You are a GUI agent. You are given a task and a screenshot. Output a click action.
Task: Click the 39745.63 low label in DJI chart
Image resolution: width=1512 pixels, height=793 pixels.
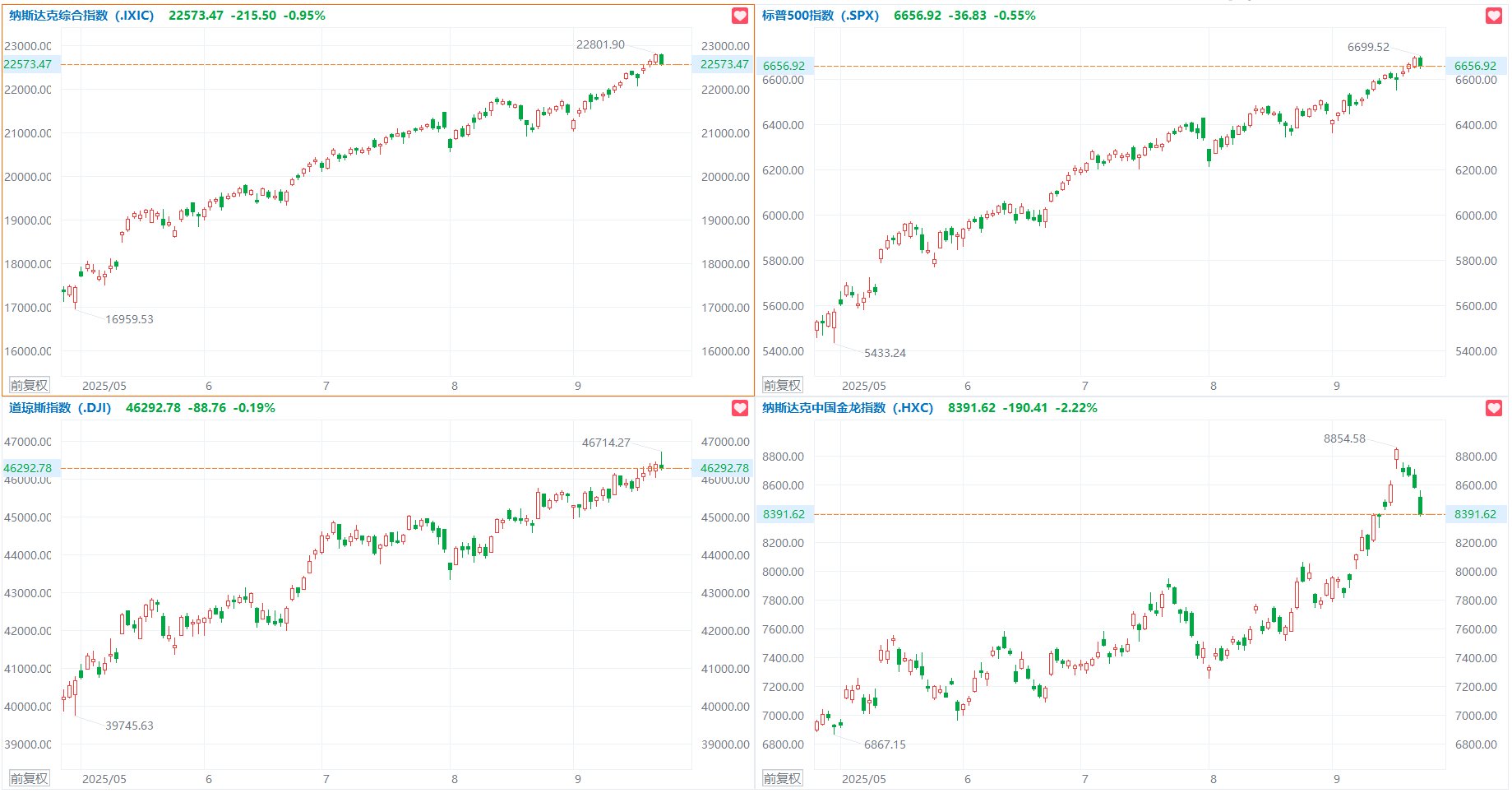[129, 726]
